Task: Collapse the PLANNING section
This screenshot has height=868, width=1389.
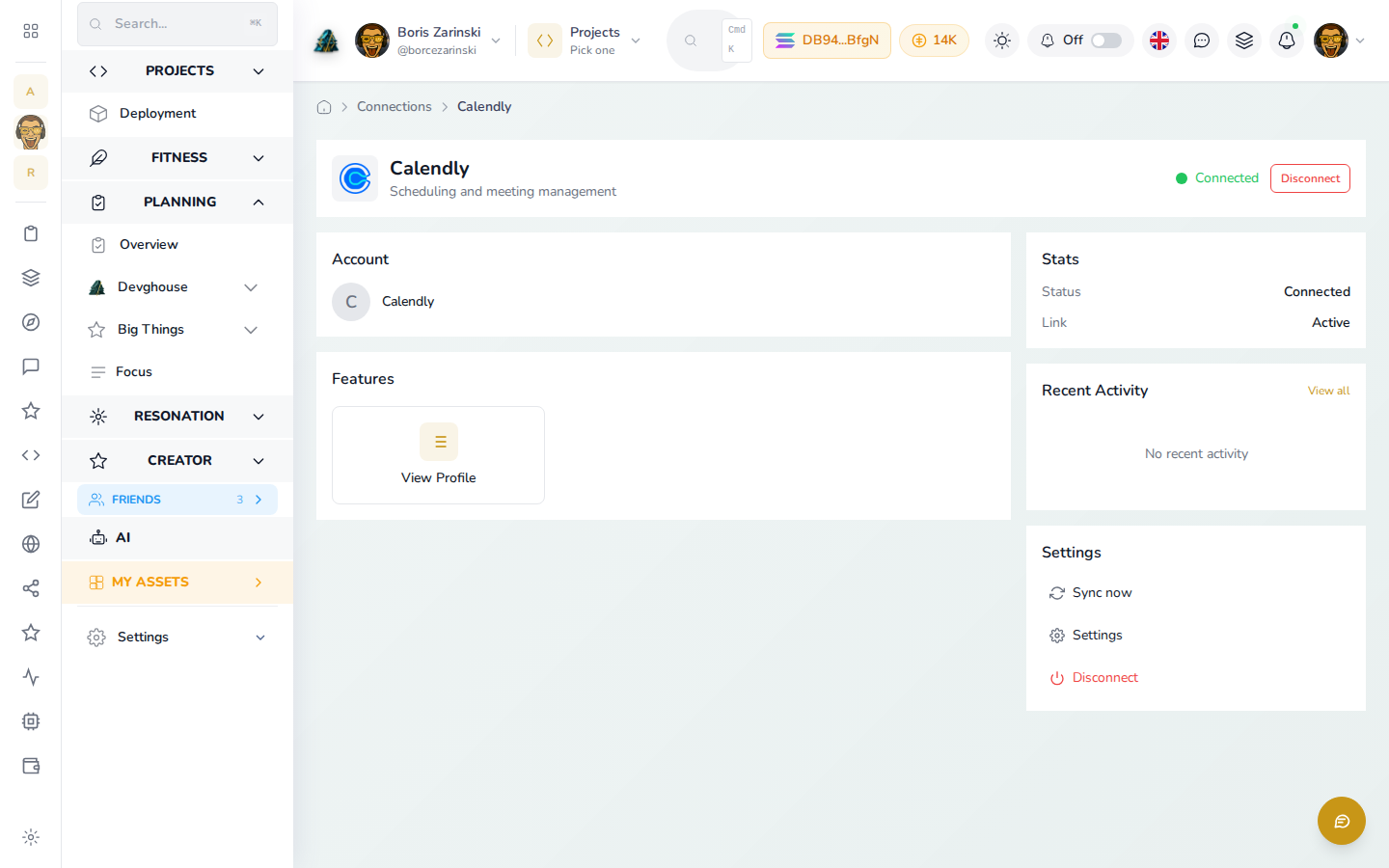Action: click(177, 203)
